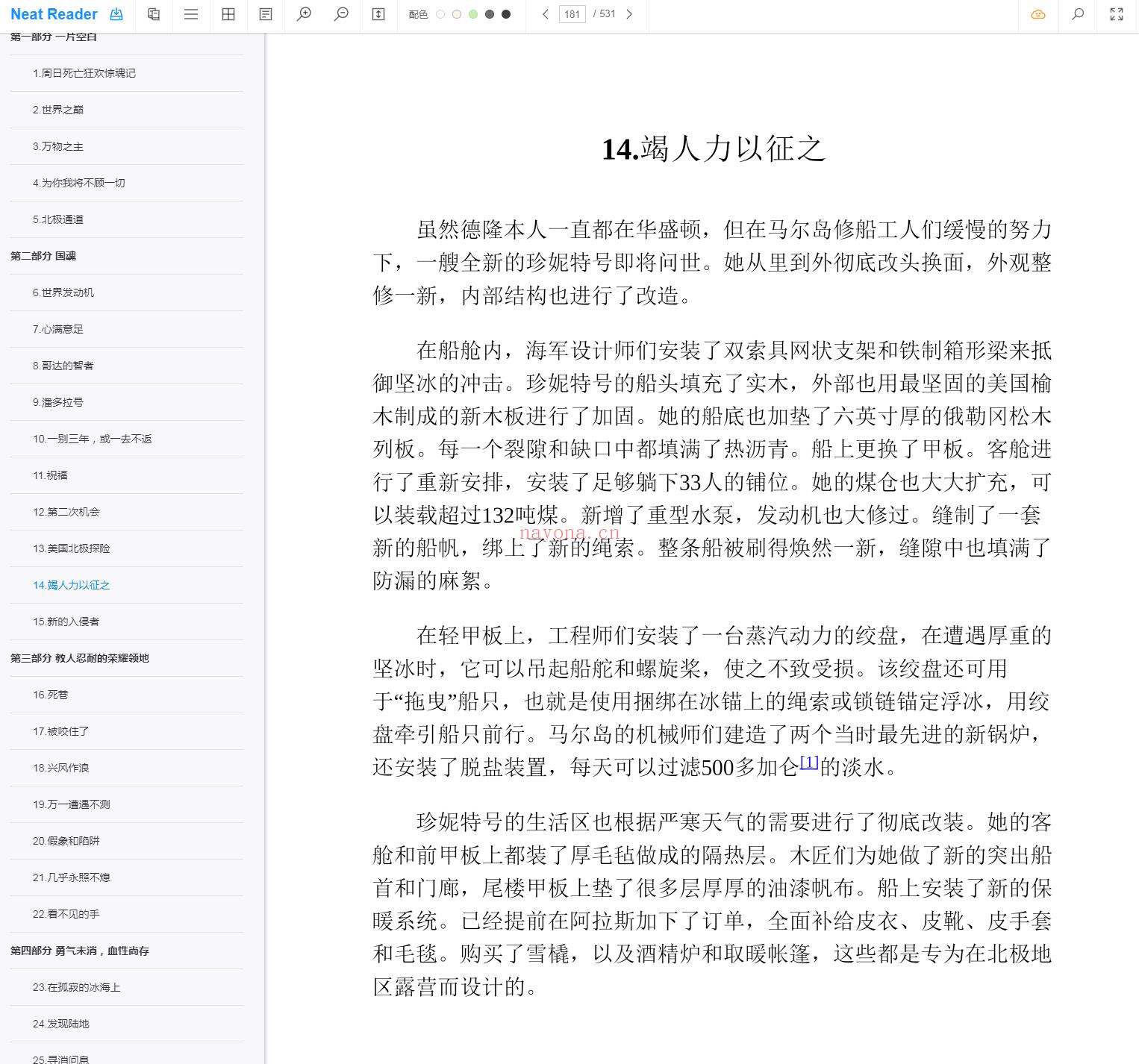Select the green color scheme swatch
The image size is (1139, 1064).
473,14
